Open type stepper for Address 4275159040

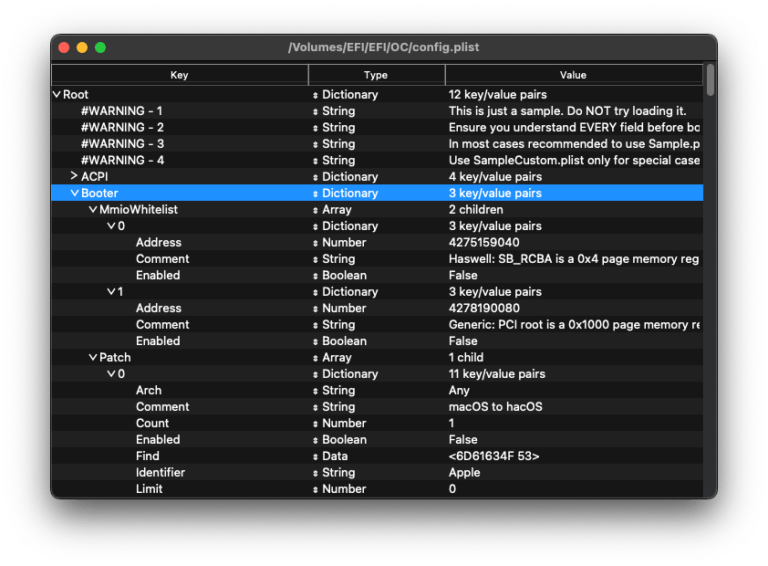[x=316, y=243]
